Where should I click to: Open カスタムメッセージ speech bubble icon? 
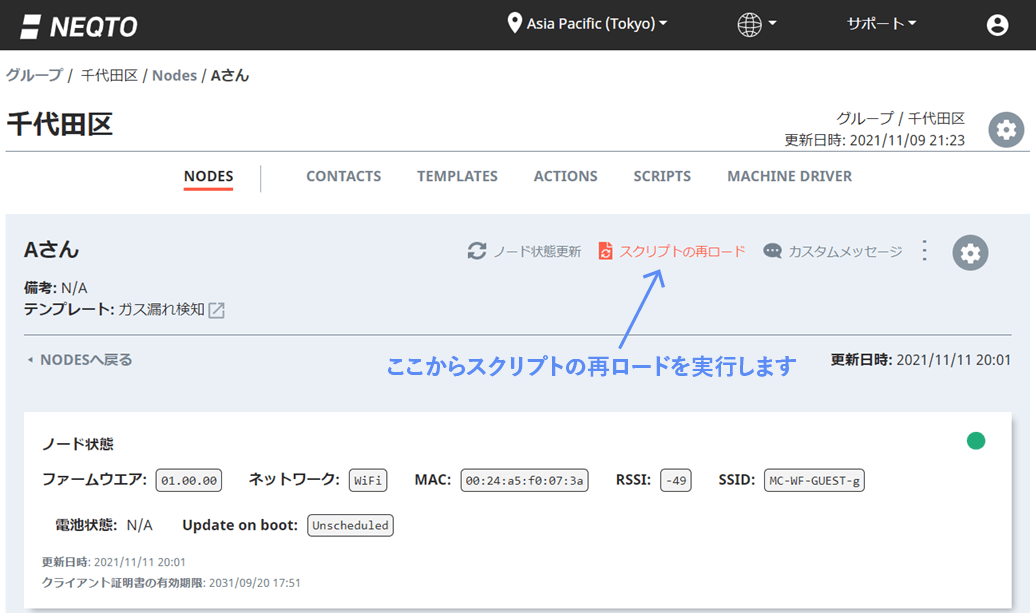click(x=772, y=252)
